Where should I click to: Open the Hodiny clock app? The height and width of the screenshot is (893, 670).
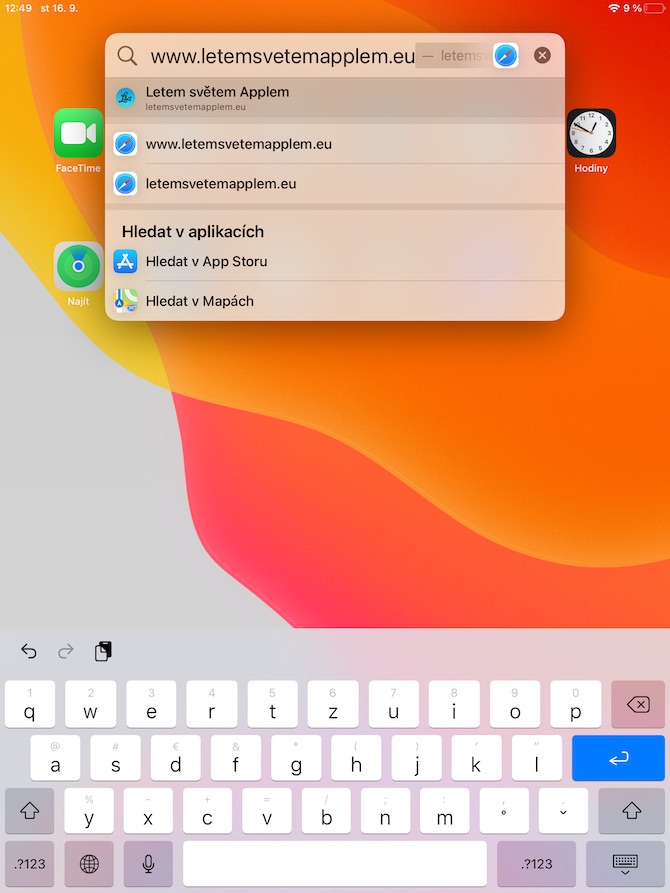(x=591, y=133)
